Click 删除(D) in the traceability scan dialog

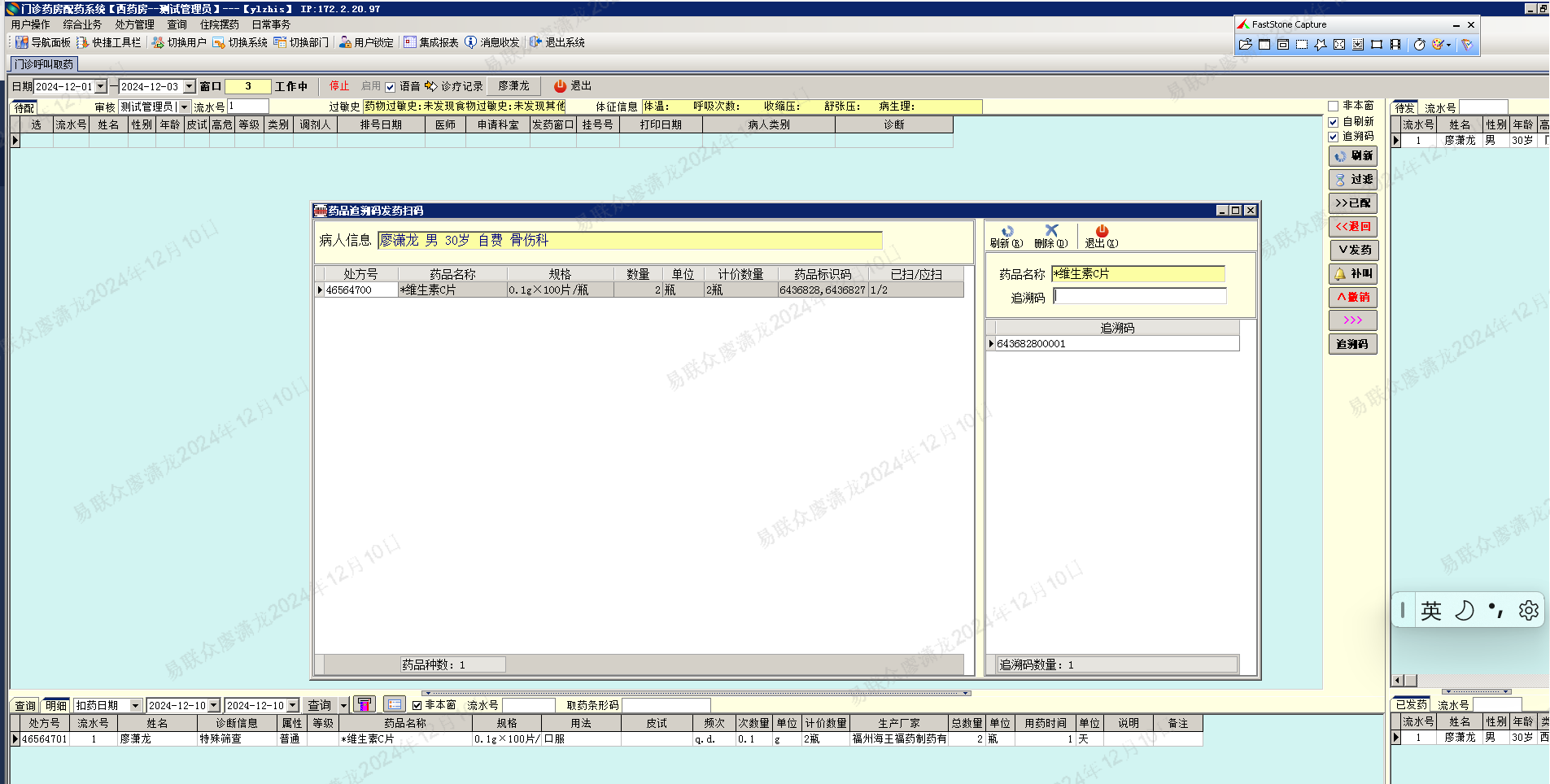[1051, 237]
